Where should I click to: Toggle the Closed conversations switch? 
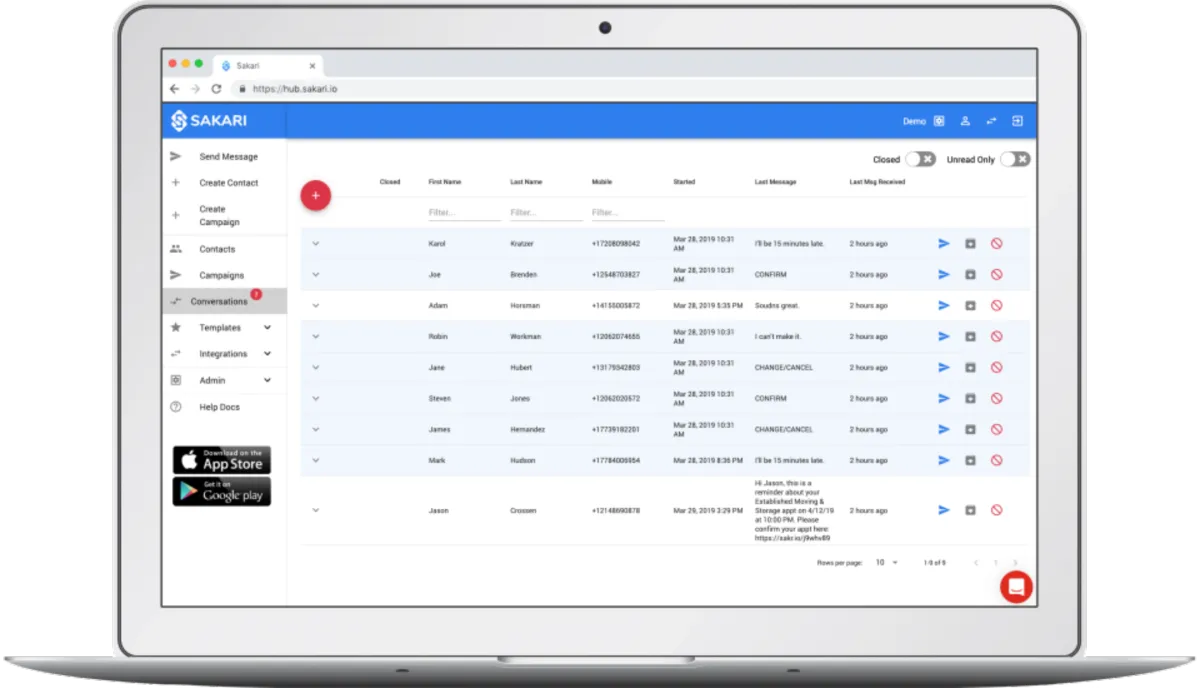point(920,159)
